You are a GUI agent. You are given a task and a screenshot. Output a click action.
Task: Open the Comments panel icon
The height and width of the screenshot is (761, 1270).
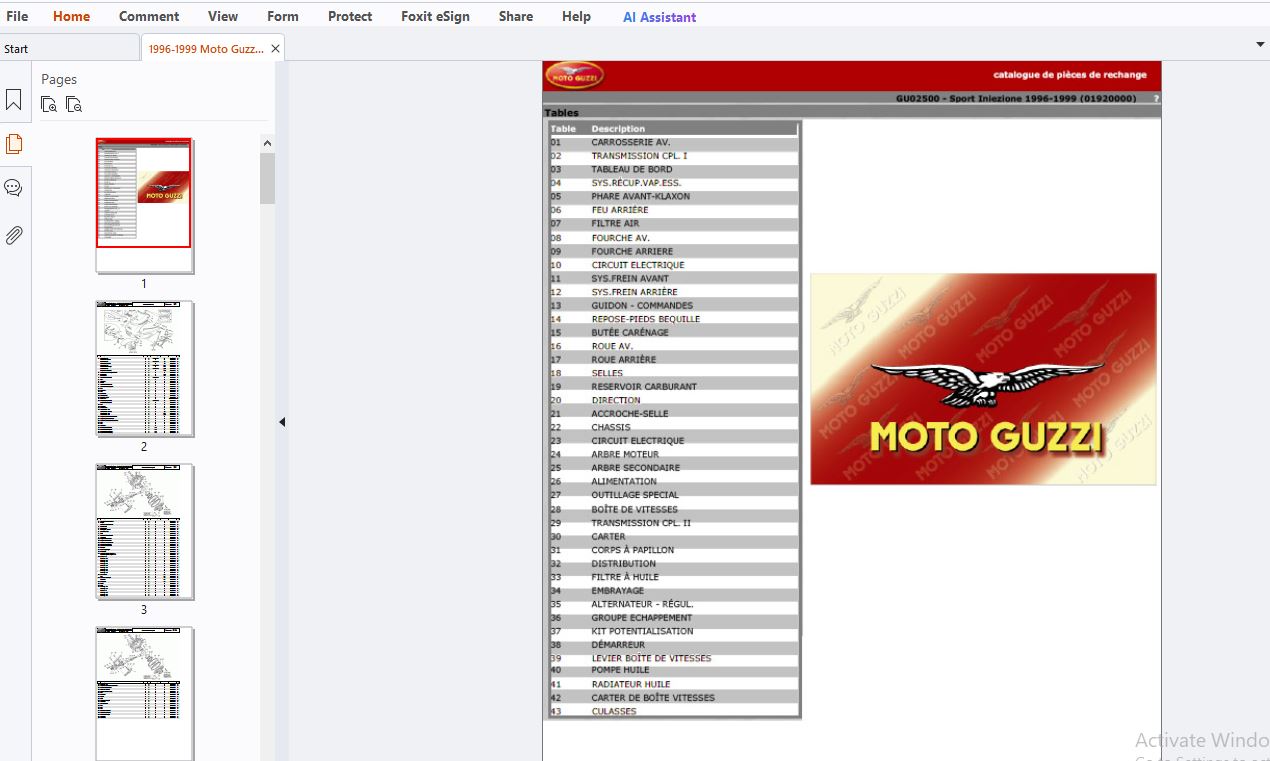pyautogui.click(x=14, y=188)
